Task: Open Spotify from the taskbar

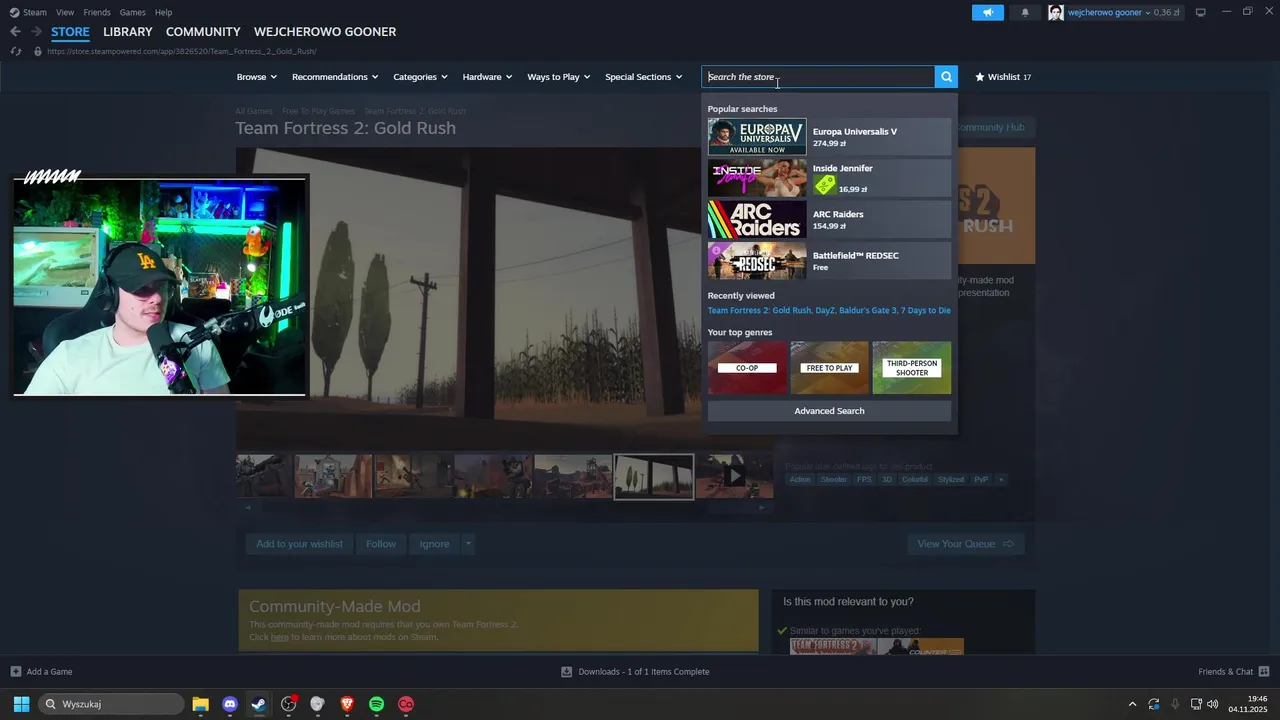Action: 377,704
